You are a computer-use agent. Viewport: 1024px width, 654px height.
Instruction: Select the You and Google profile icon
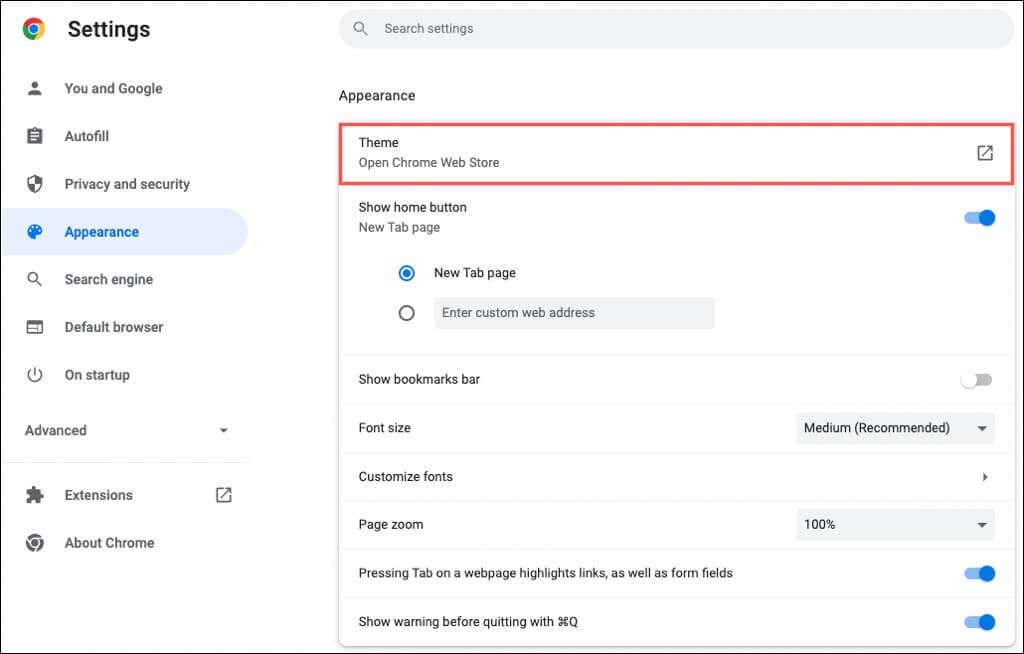tap(35, 88)
